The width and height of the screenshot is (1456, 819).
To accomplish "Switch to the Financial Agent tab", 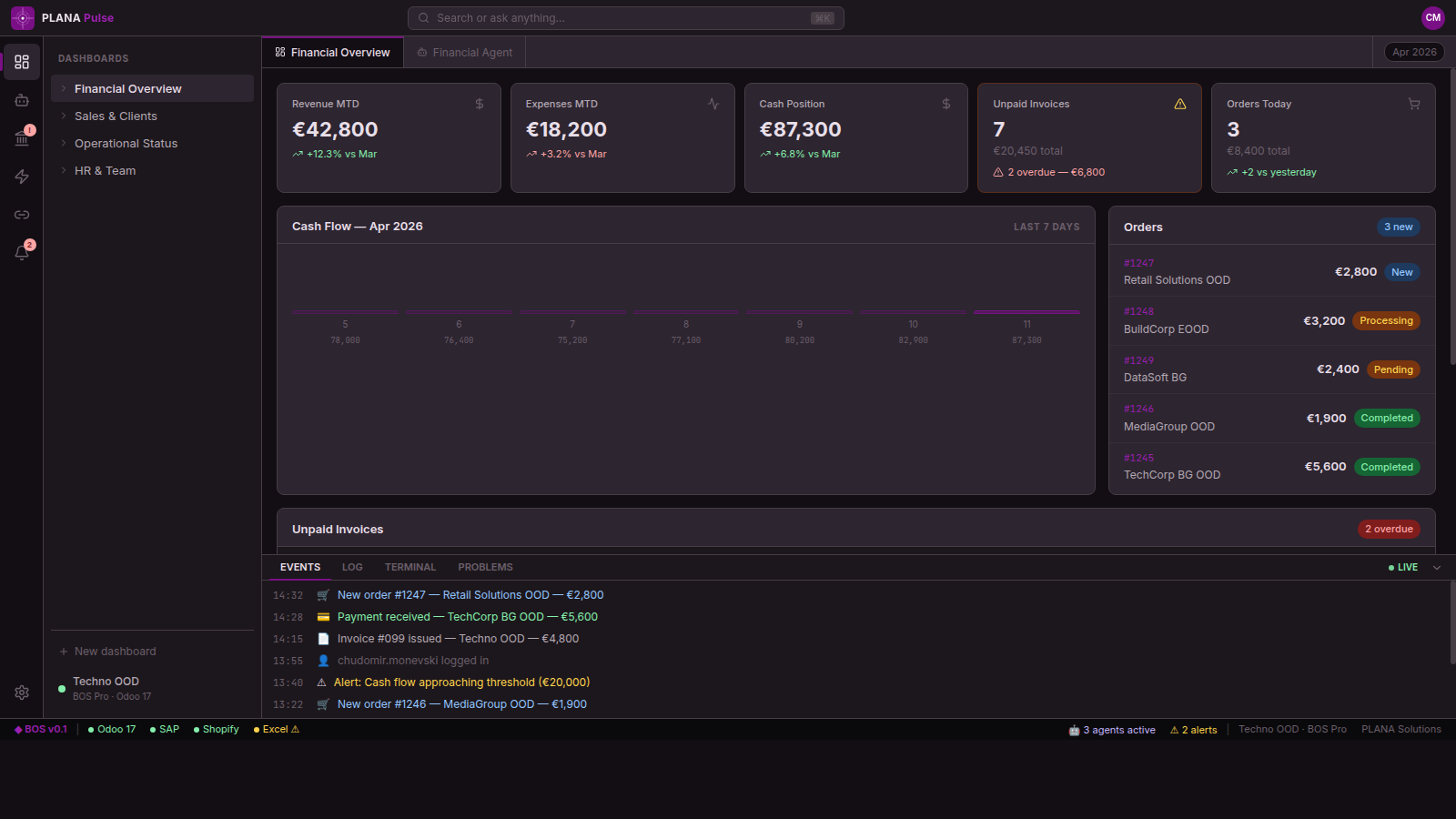I will point(472,52).
